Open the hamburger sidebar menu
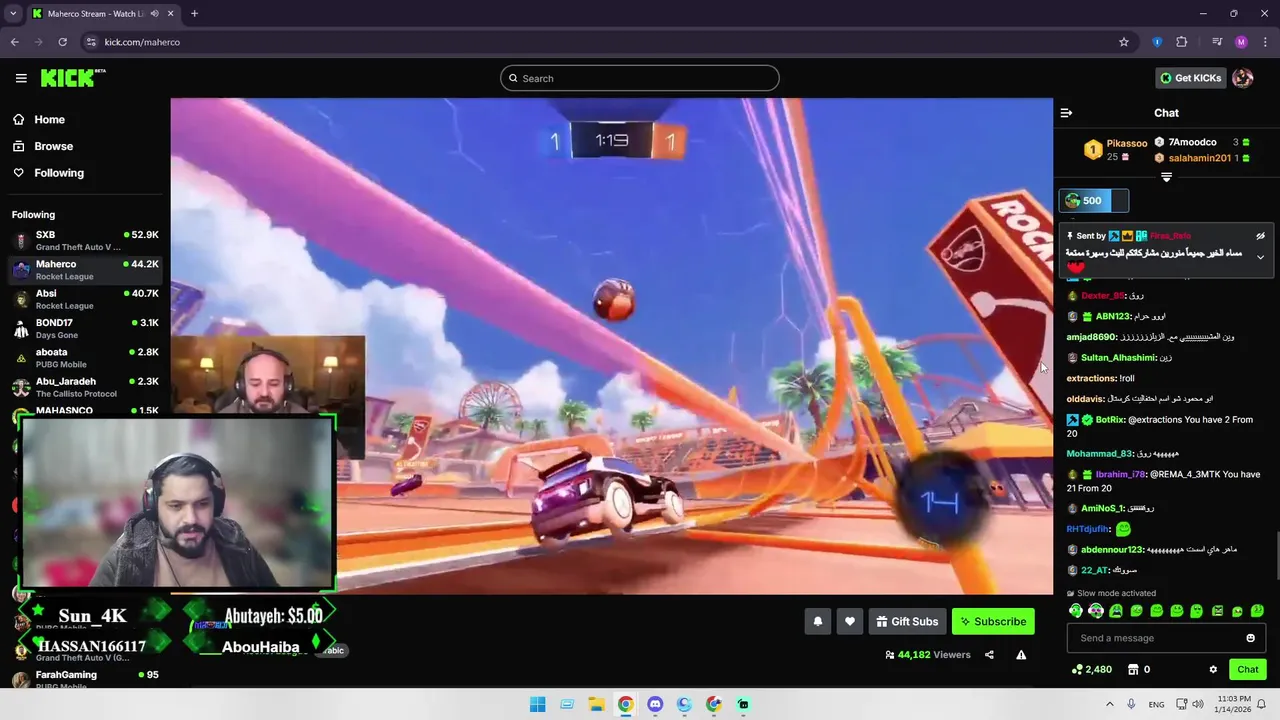 (21, 78)
